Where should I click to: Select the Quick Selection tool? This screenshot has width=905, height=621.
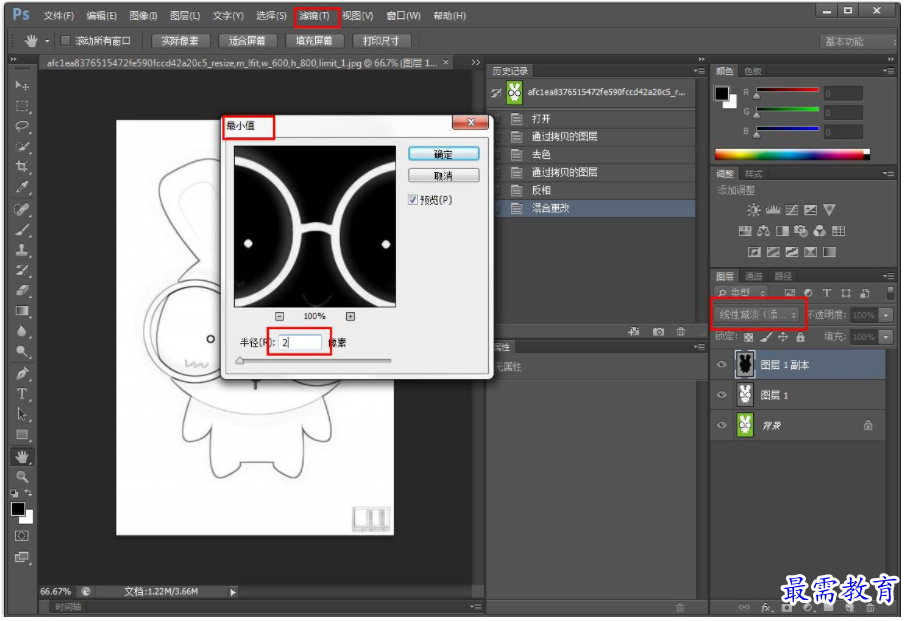(22, 146)
